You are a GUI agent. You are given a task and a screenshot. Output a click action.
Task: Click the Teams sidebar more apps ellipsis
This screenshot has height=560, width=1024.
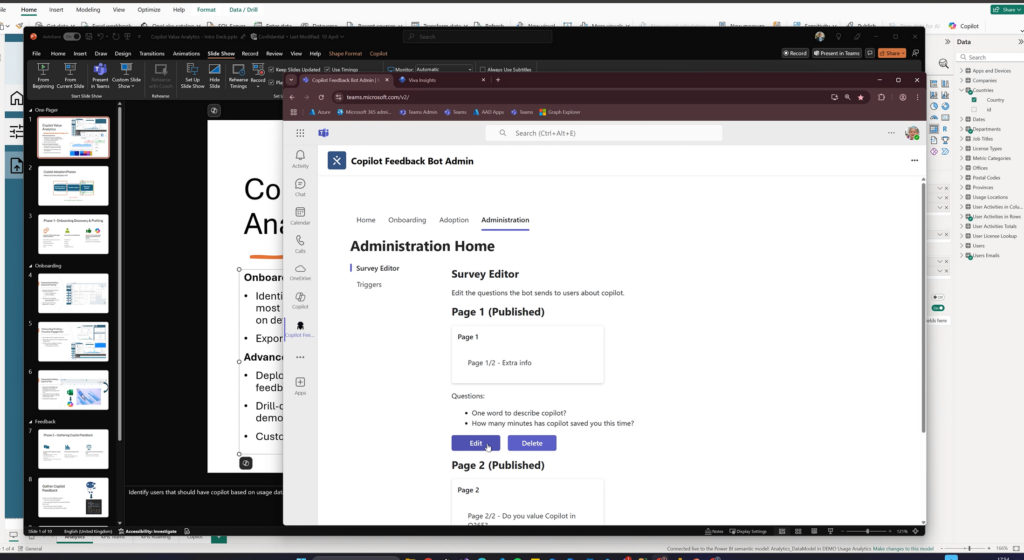click(300, 357)
